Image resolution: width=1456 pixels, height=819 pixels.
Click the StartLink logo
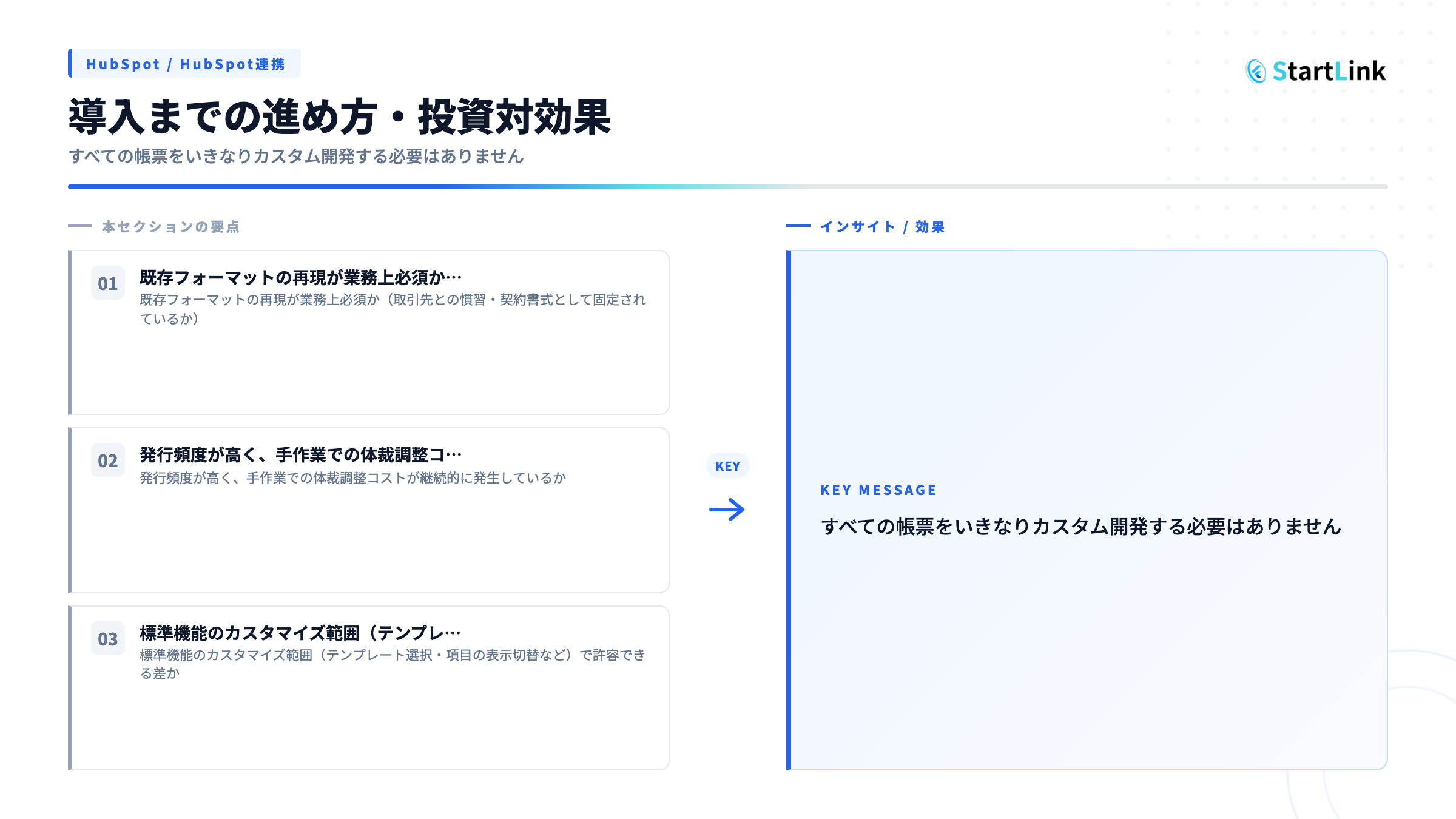click(1316, 71)
